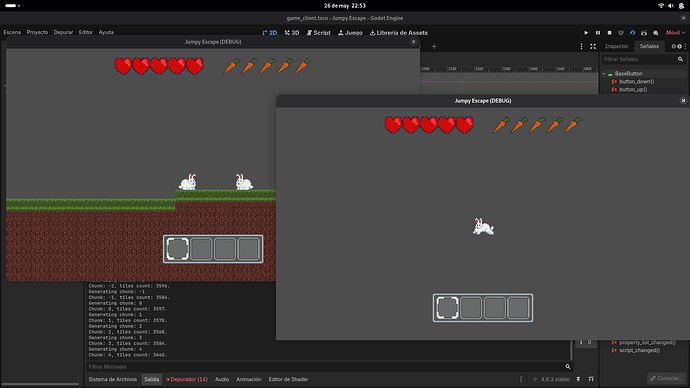Open the Escena menu
690x388 pixels.
click(x=12, y=32)
